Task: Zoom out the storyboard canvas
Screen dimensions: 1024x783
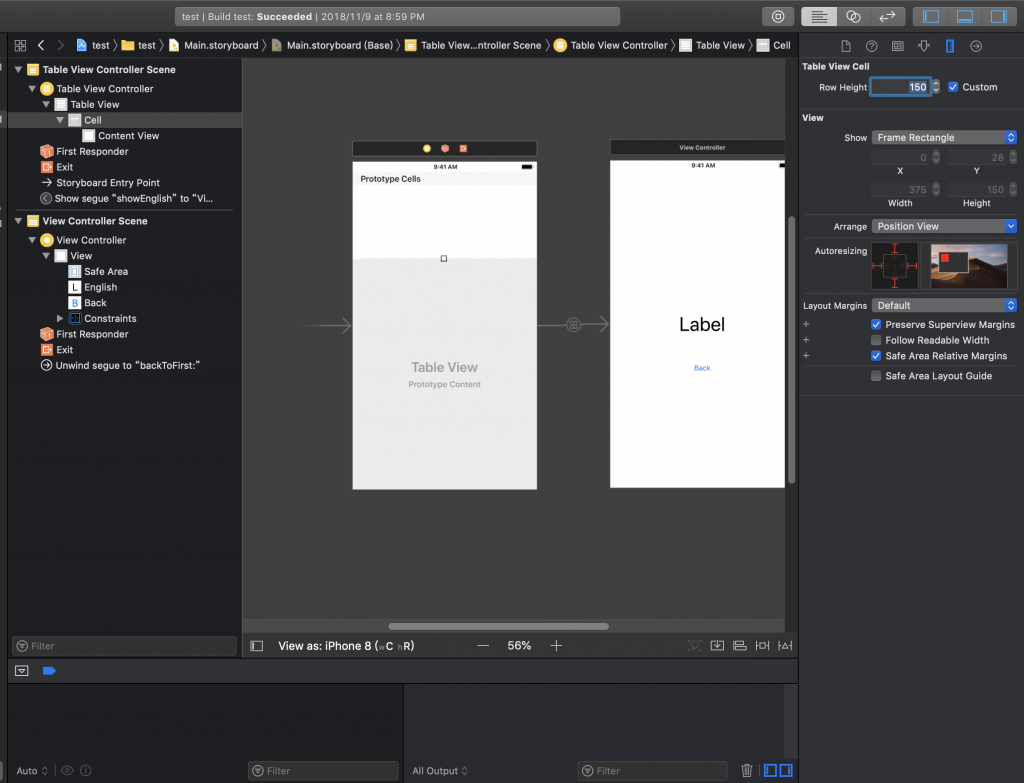Action: [x=483, y=646]
